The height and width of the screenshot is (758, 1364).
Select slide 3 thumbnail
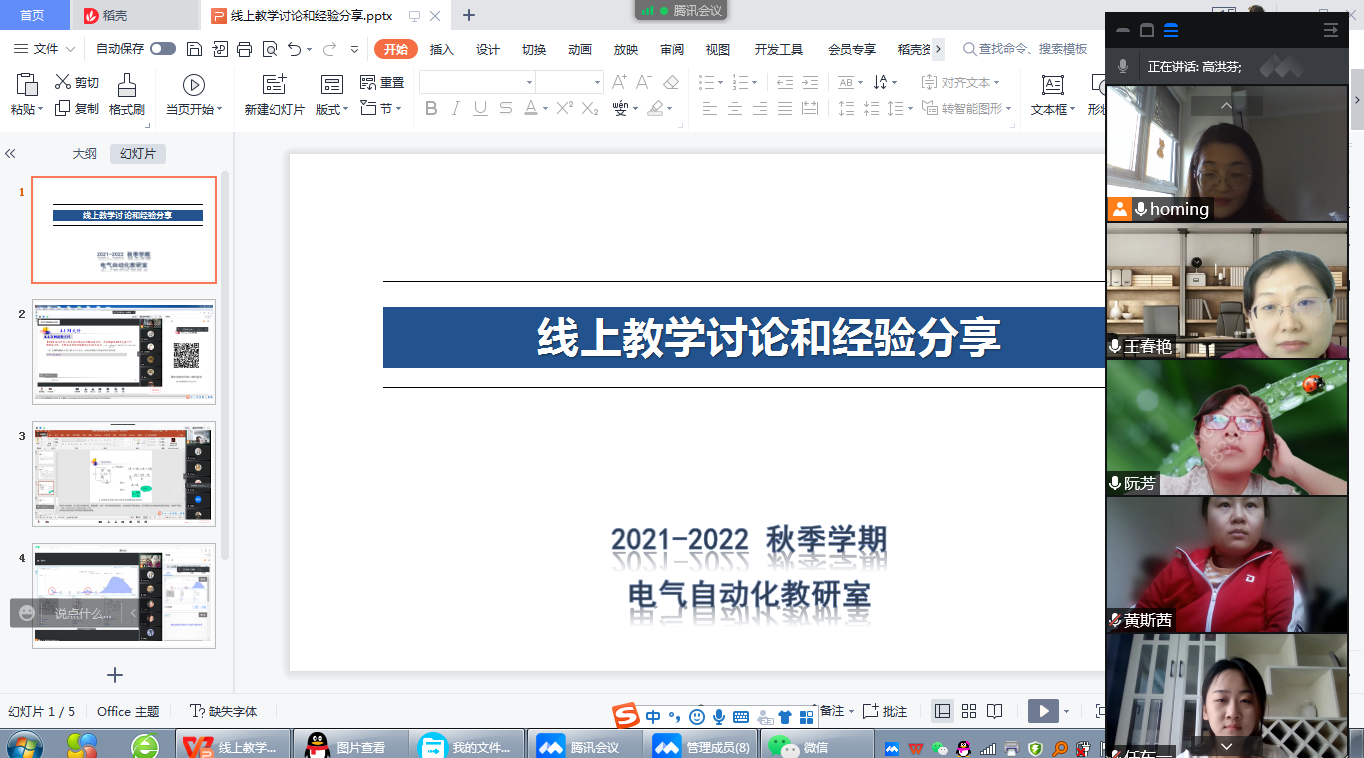tap(124, 474)
